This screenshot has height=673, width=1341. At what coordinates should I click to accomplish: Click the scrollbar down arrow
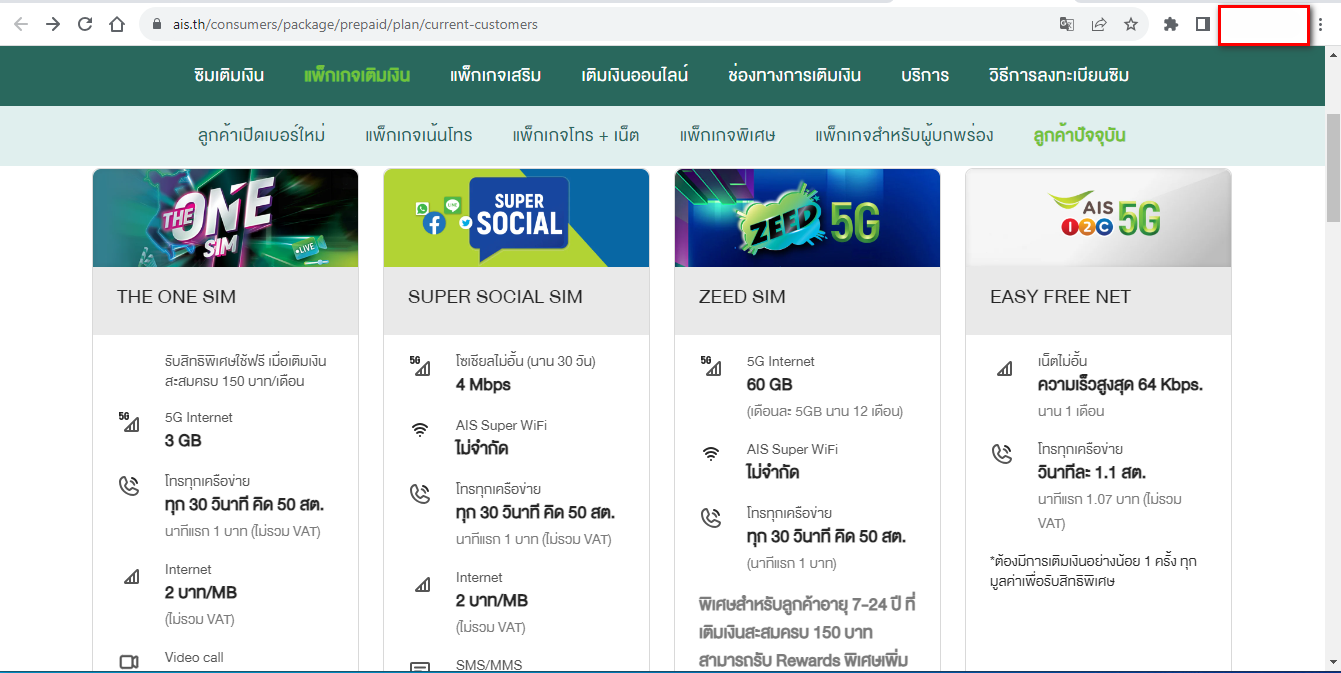[x=1333, y=662]
